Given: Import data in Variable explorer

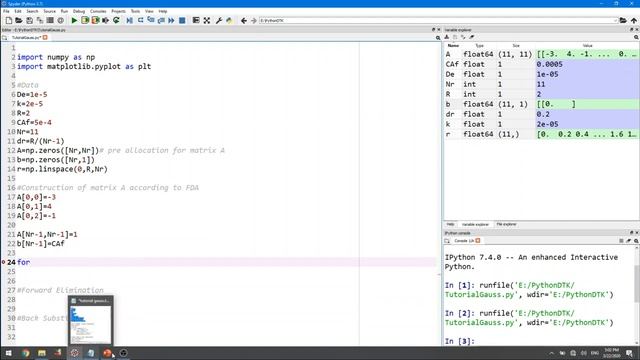Looking at the screenshot, I should tap(447, 37).
